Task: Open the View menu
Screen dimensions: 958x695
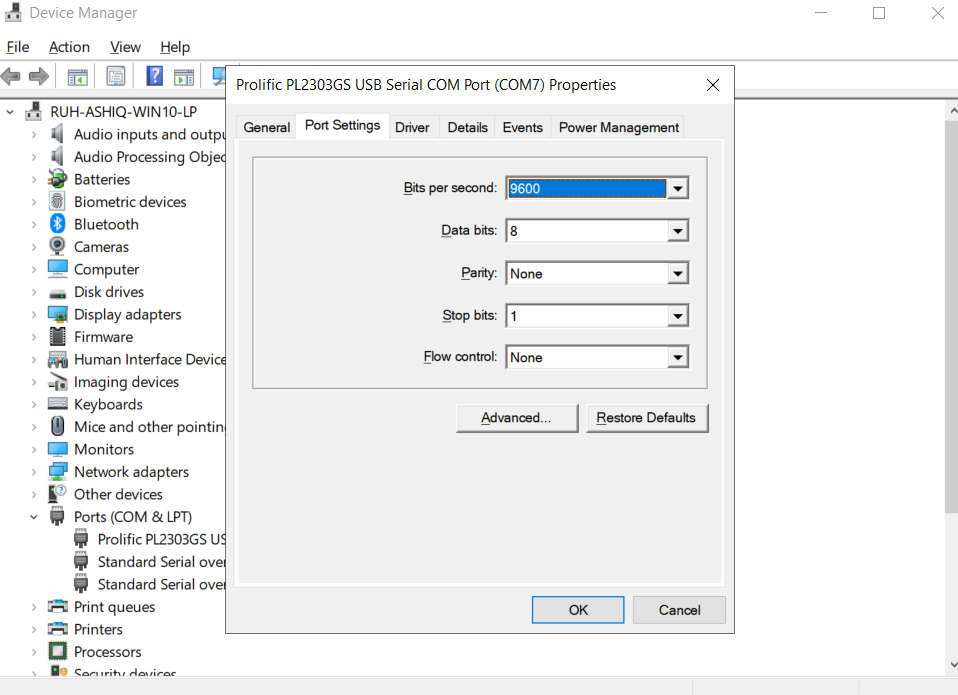Action: (x=125, y=47)
